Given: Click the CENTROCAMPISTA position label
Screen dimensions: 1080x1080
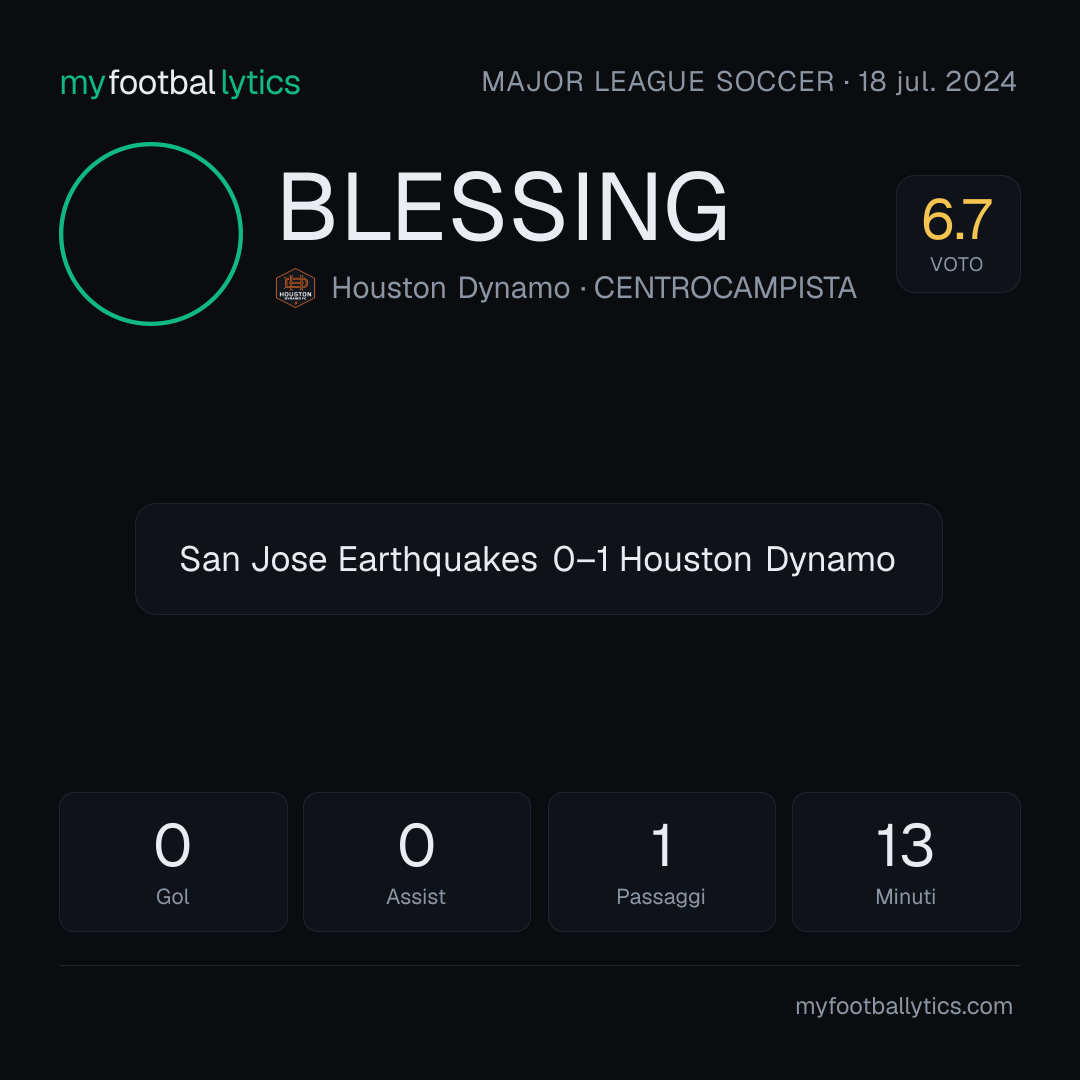Looking at the screenshot, I should click(725, 288).
